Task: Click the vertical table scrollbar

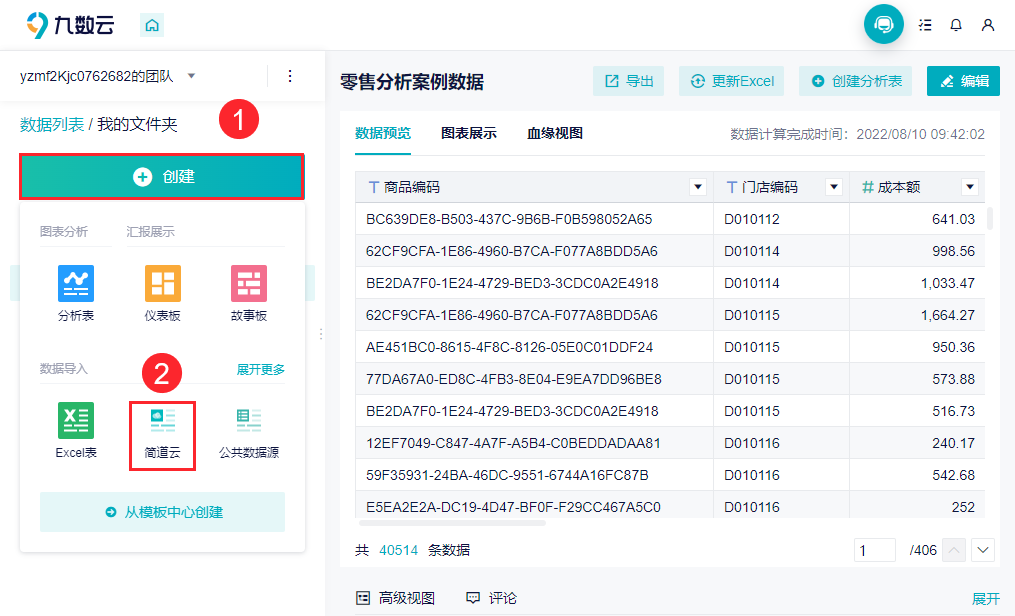Action: point(989,218)
